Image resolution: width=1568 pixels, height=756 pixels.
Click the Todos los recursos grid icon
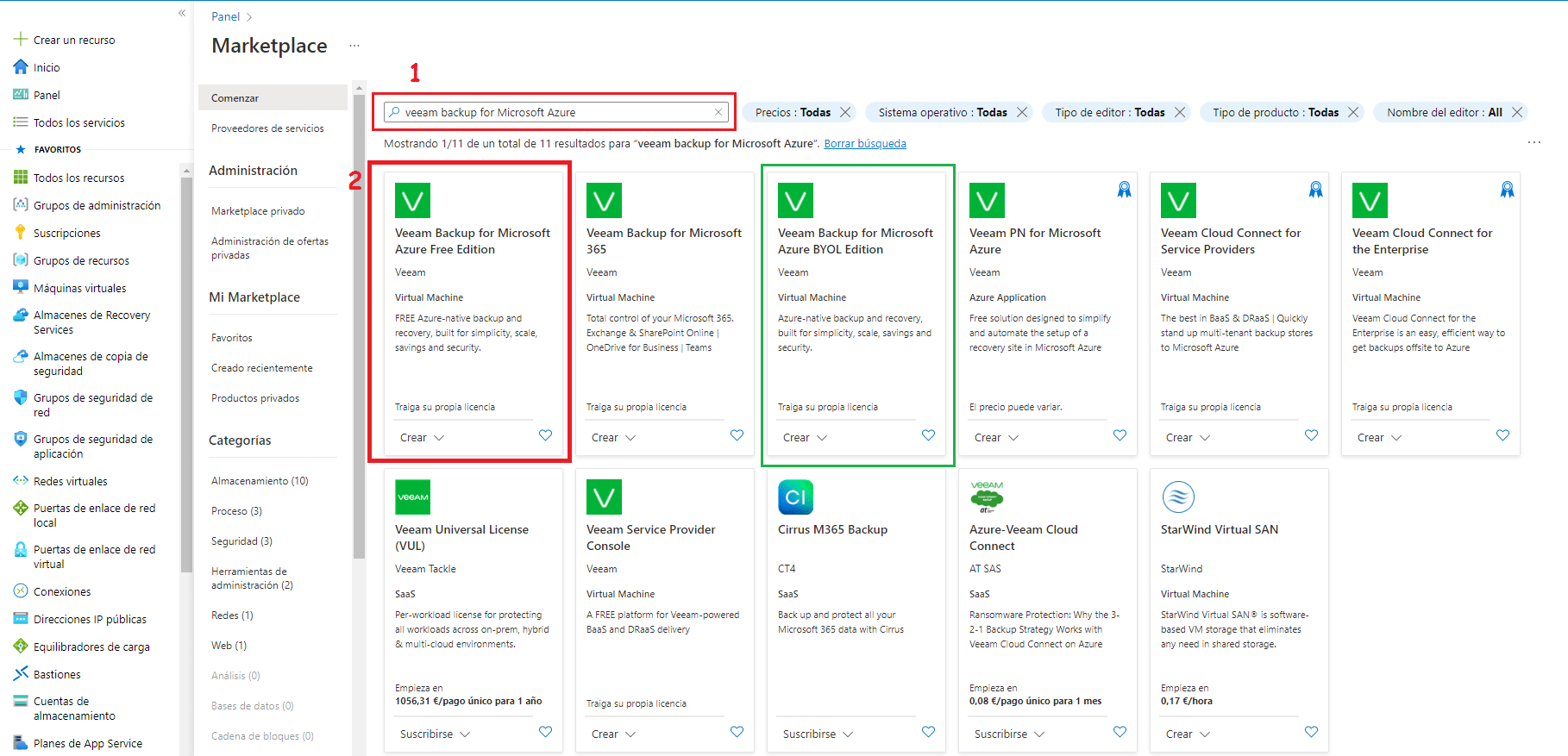[x=21, y=178]
